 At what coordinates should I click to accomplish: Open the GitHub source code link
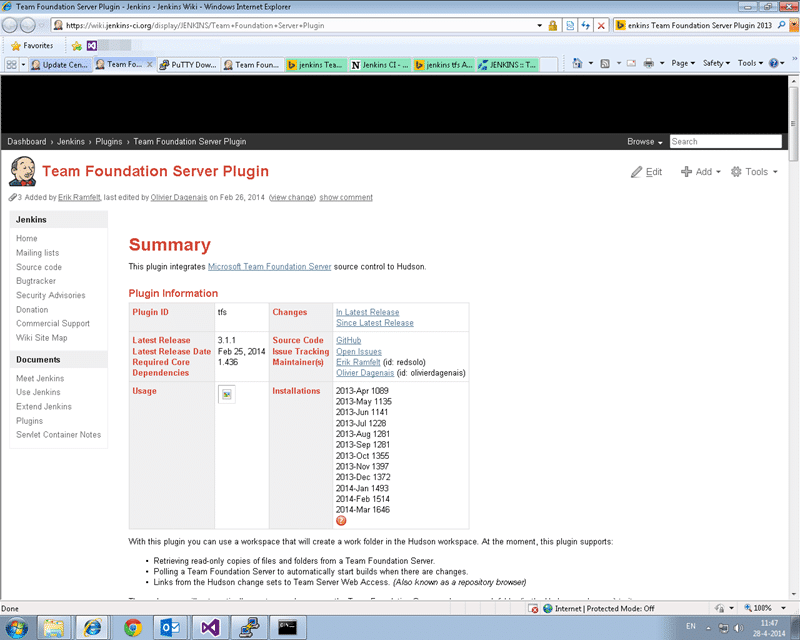[x=348, y=340]
